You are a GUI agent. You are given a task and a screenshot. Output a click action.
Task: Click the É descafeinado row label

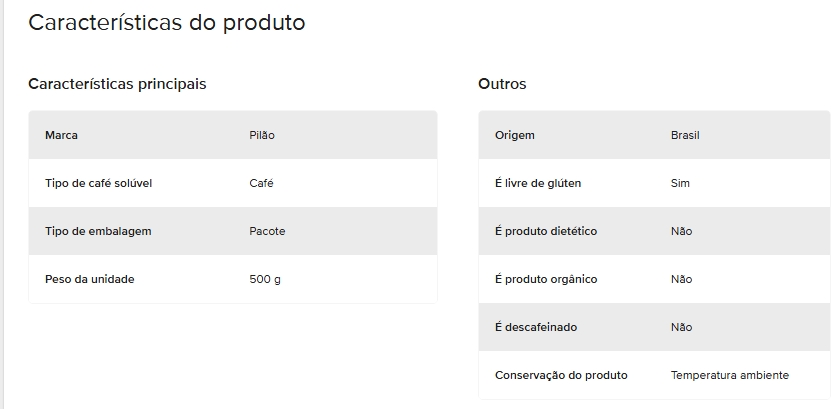point(536,327)
